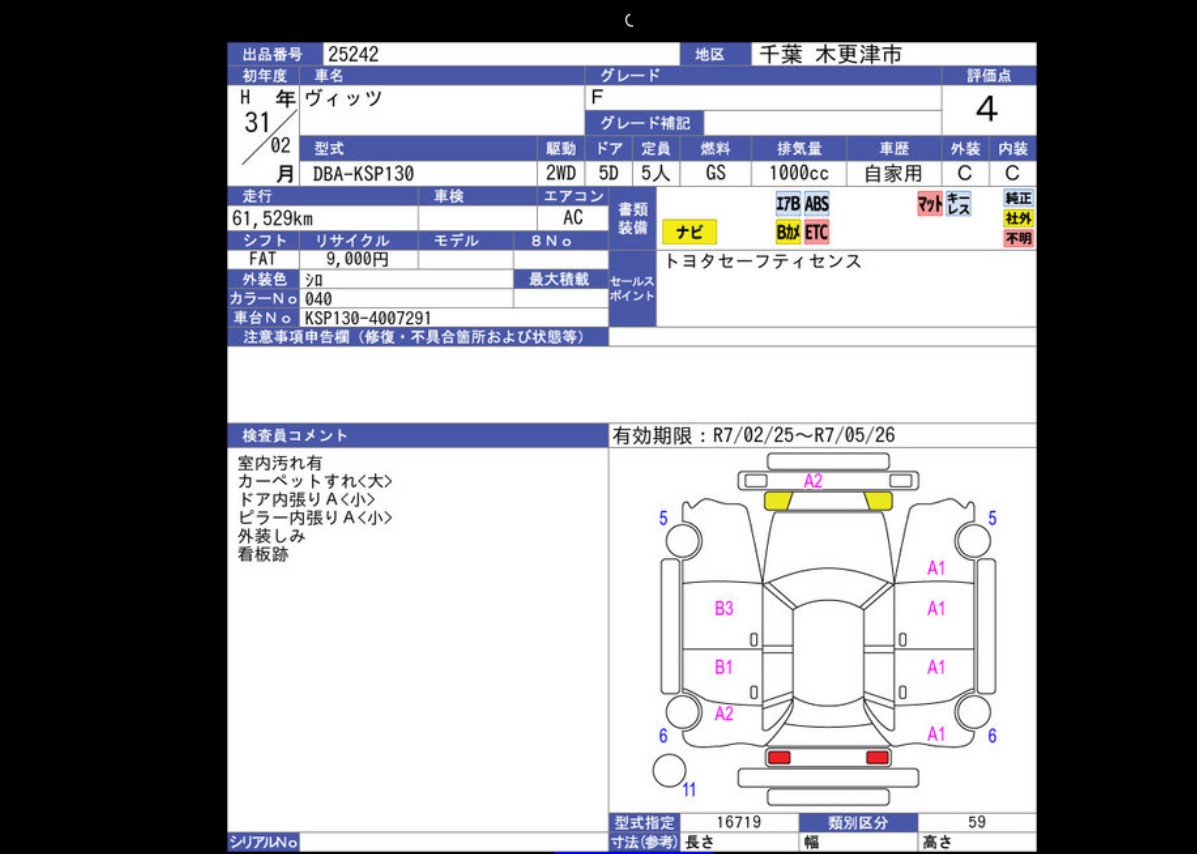Click the color number 040
The height and width of the screenshot is (854, 1197).
(318, 299)
